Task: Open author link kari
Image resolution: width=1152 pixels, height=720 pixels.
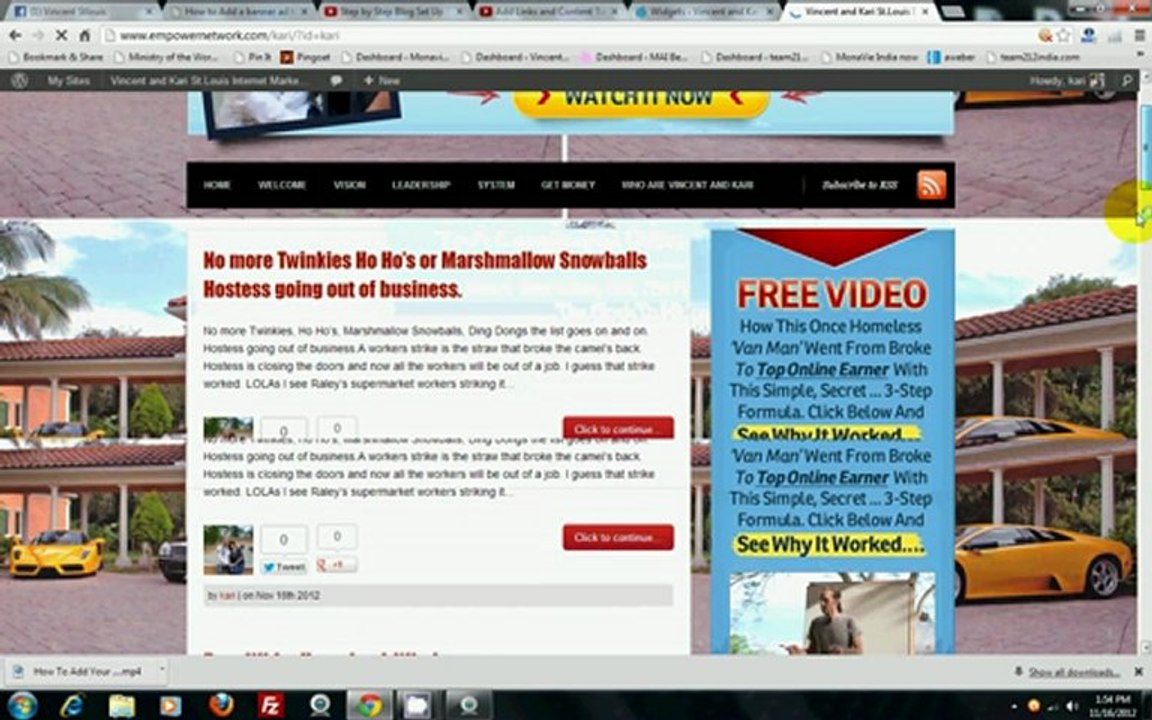Action: click(x=227, y=596)
